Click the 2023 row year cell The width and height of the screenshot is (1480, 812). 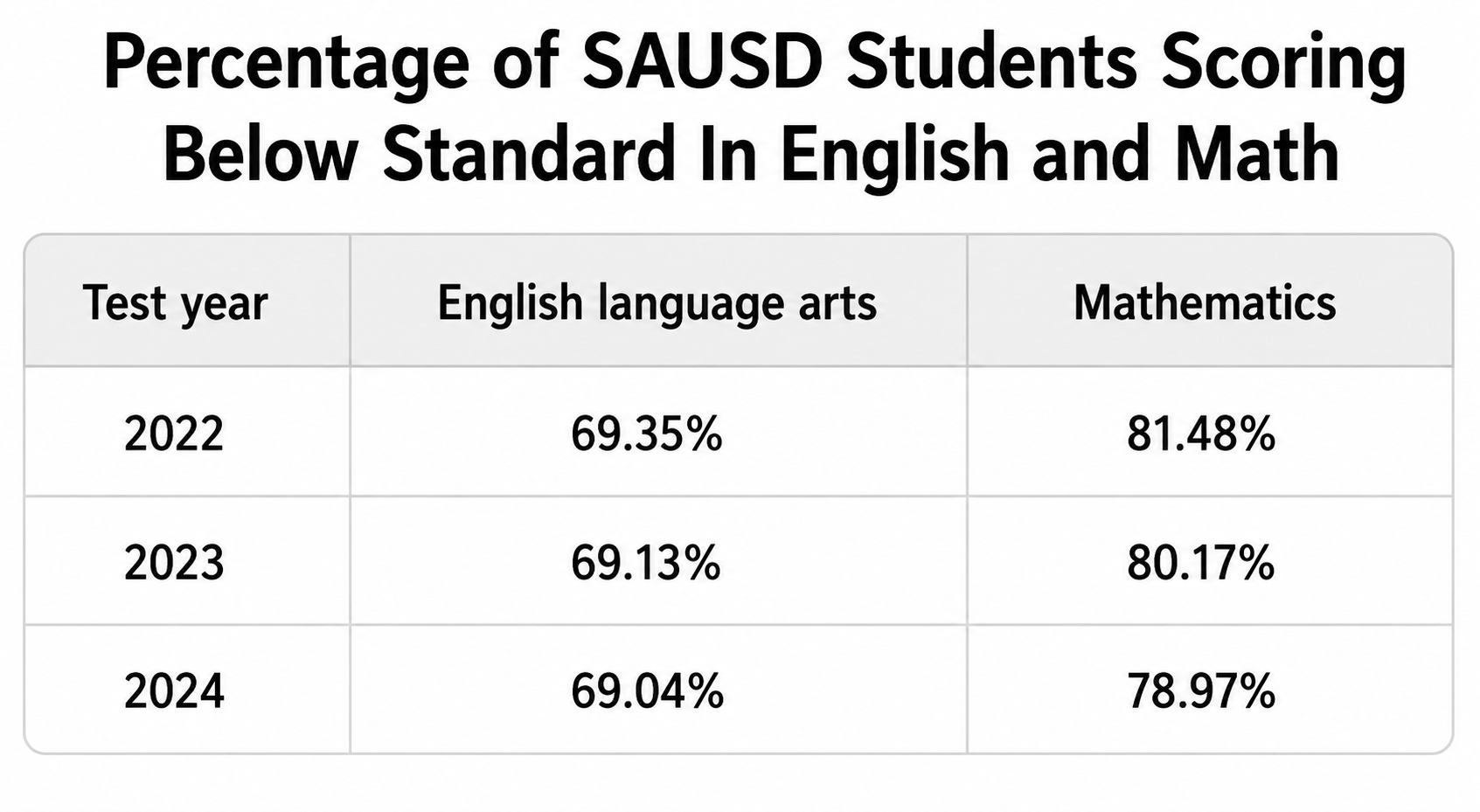point(174,562)
